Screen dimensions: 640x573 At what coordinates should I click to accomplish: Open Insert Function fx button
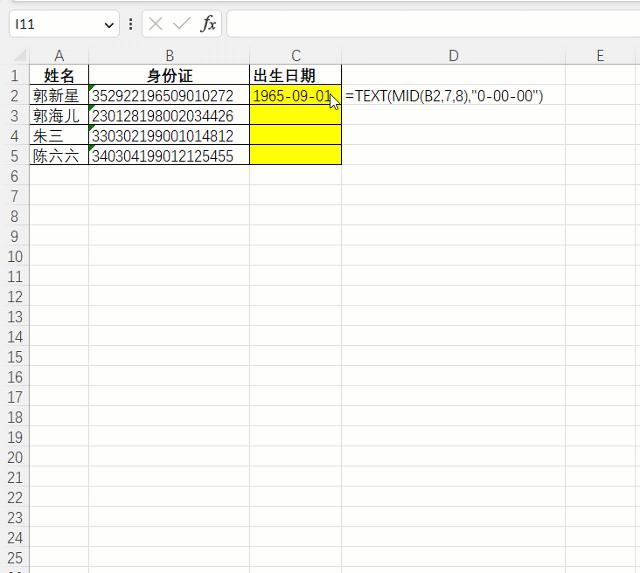[208, 24]
